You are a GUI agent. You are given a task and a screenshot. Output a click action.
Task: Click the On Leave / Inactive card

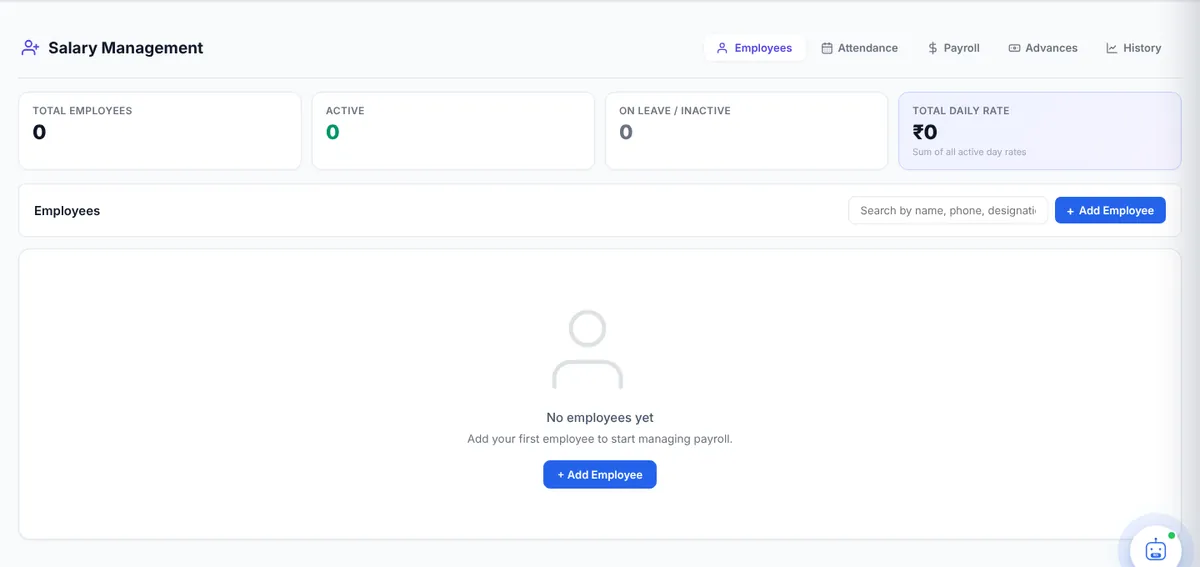746,131
